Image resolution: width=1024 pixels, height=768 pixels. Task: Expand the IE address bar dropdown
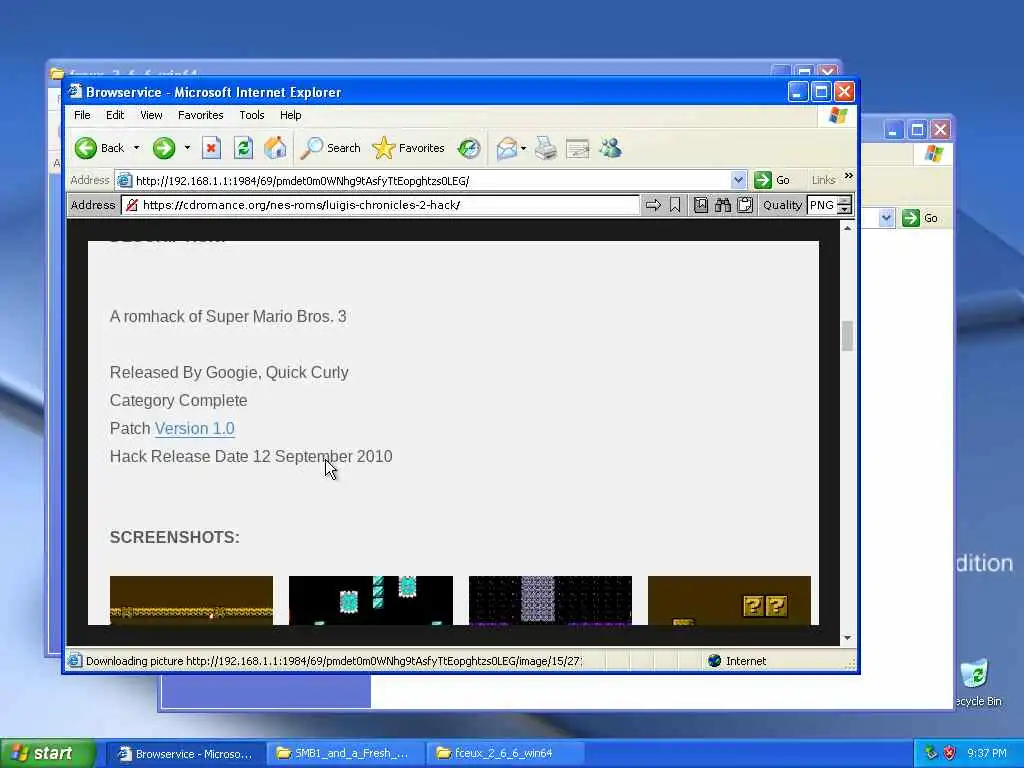pyautogui.click(x=738, y=180)
